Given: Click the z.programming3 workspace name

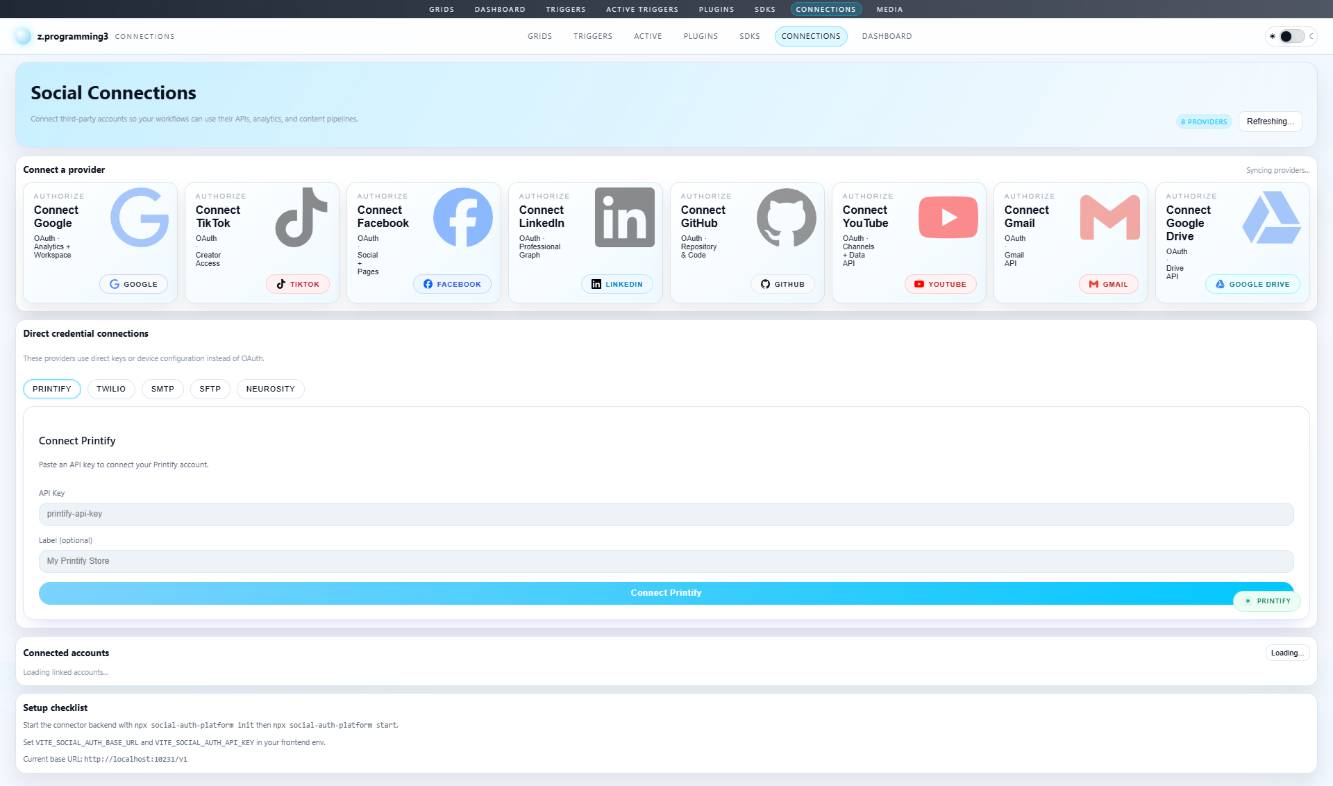Looking at the screenshot, I should click(72, 36).
